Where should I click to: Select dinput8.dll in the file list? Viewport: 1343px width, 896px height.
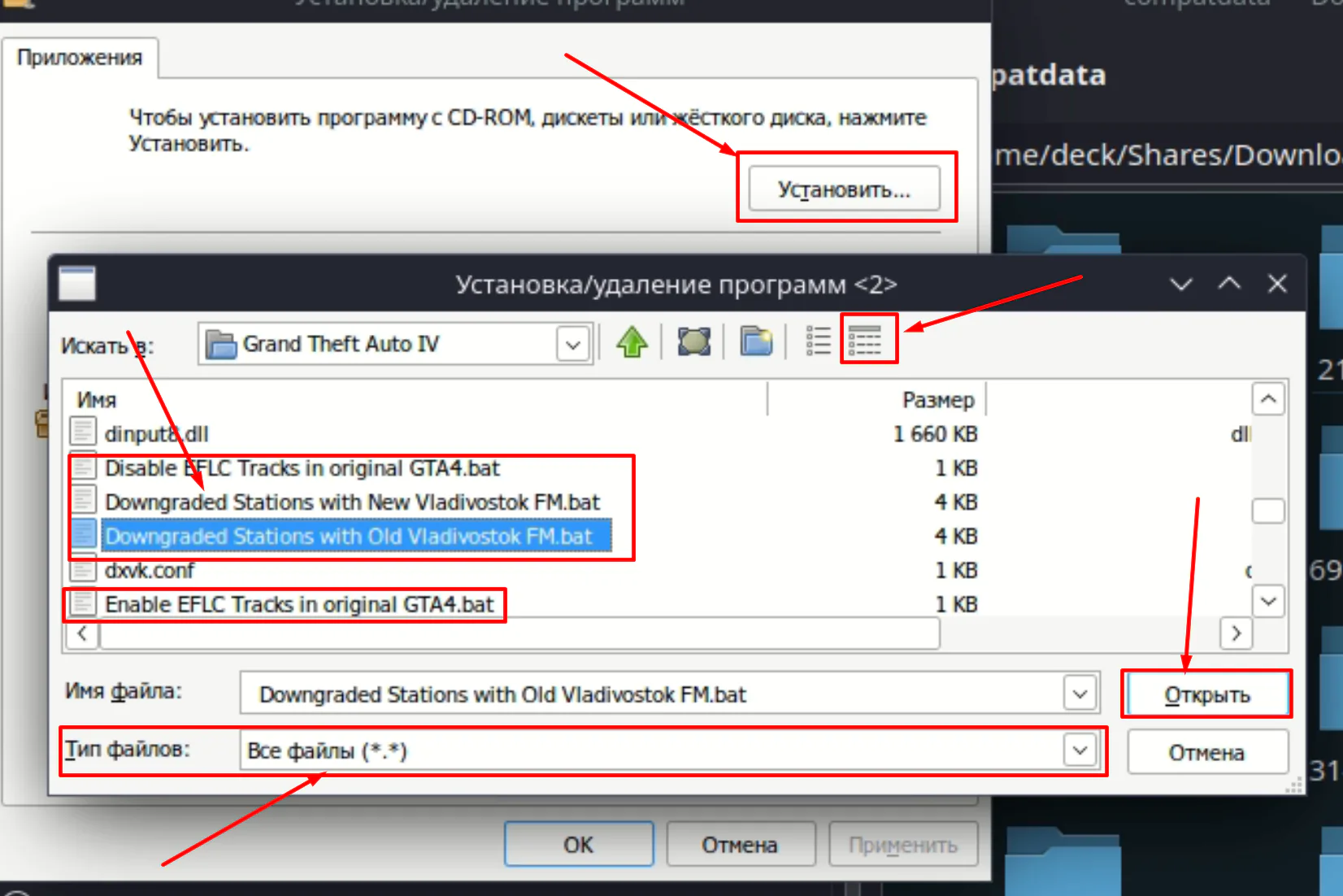pyautogui.click(x=156, y=434)
